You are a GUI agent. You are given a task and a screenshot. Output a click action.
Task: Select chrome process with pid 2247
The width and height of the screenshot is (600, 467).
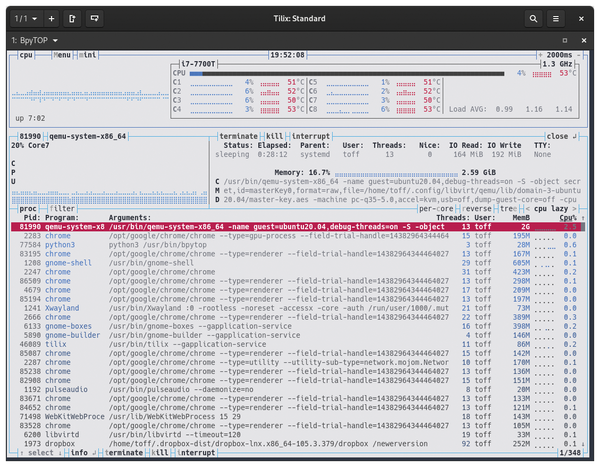(x=298, y=272)
